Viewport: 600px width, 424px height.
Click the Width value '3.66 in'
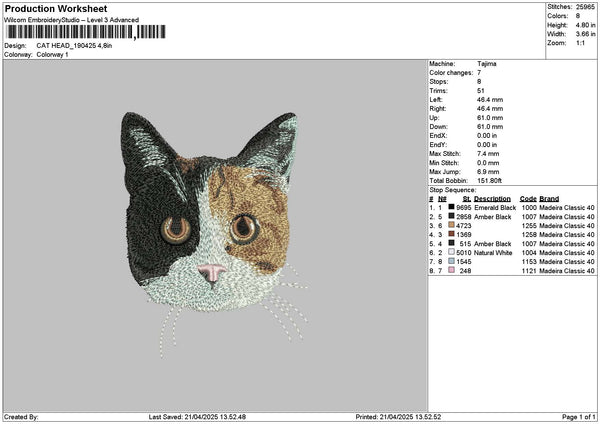click(585, 34)
